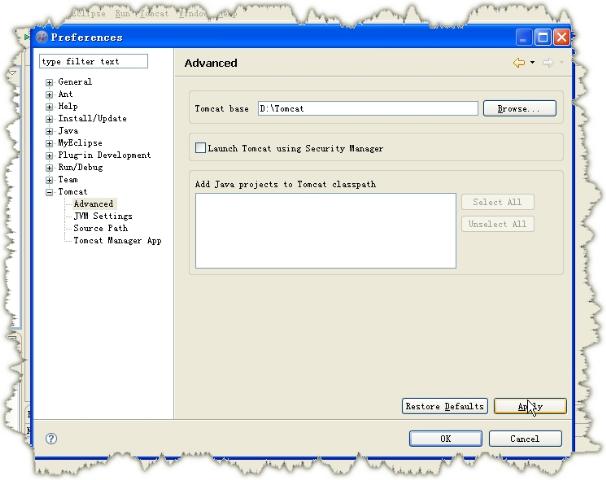Click in the type filter text field
This screenshot has width=606, height=480.
93,61
